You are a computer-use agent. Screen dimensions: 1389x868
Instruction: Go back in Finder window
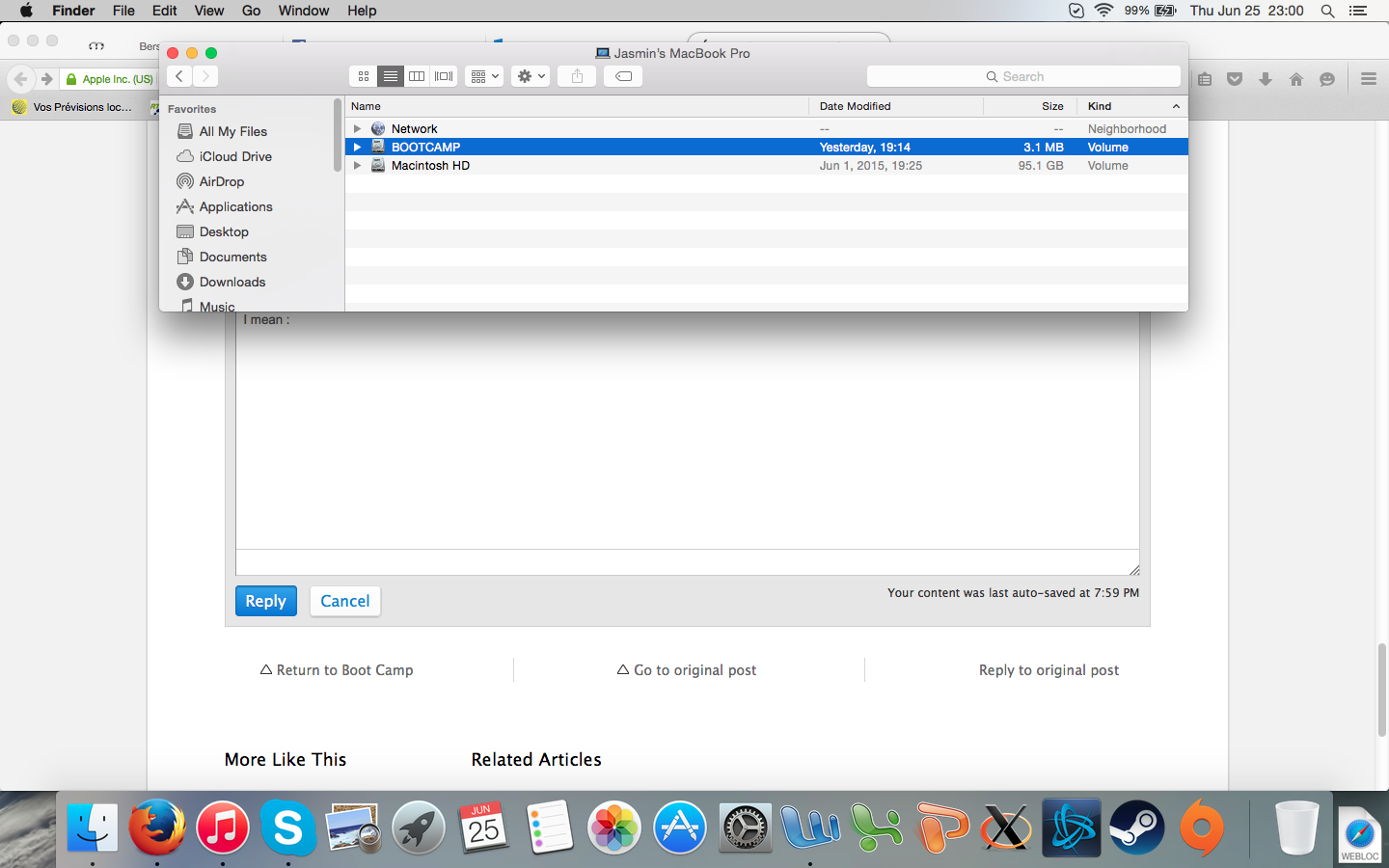point(179,76)
